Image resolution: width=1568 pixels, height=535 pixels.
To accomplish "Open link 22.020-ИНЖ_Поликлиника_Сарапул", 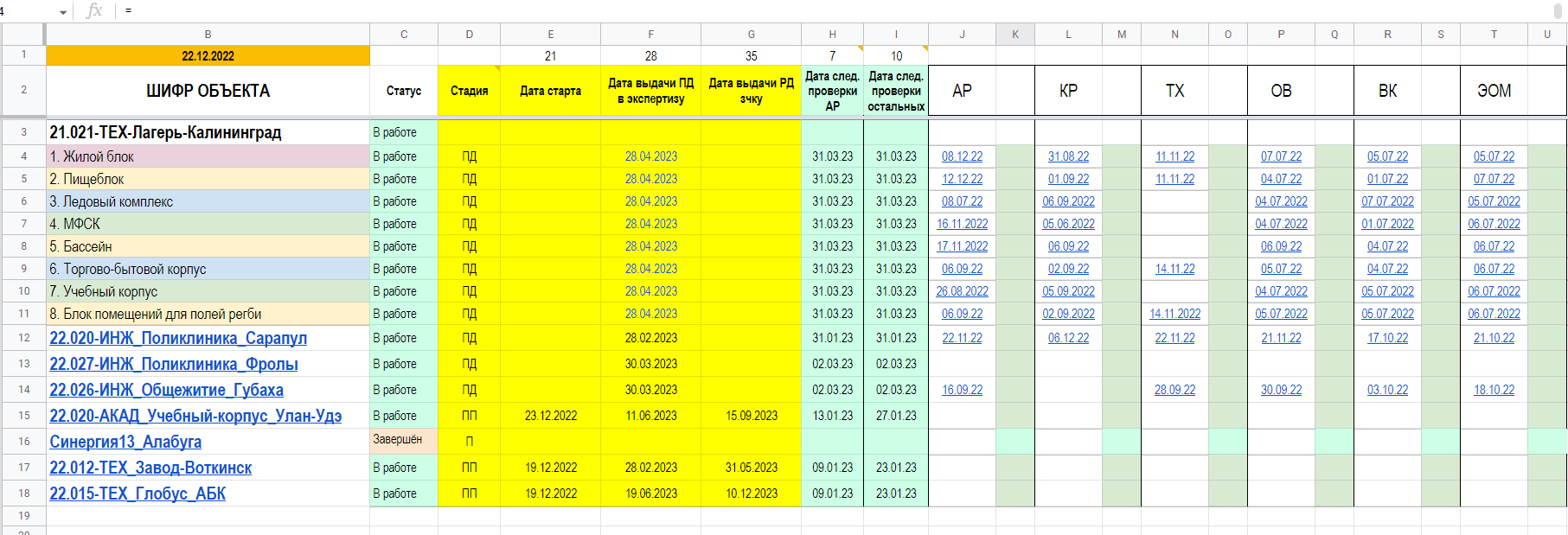I will pos(178,338).
